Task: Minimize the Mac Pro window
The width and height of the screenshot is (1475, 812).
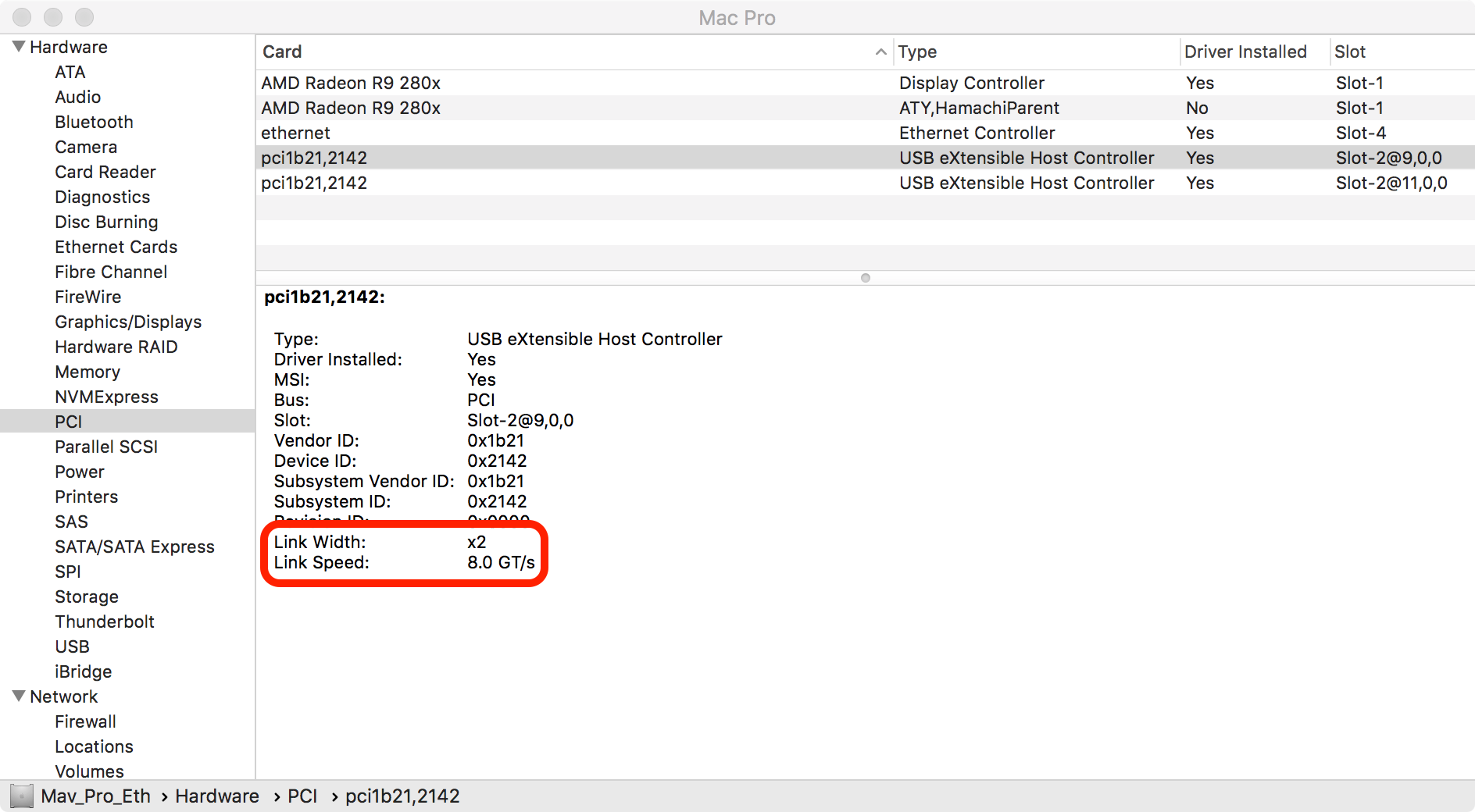Action: tap(53, 16)
